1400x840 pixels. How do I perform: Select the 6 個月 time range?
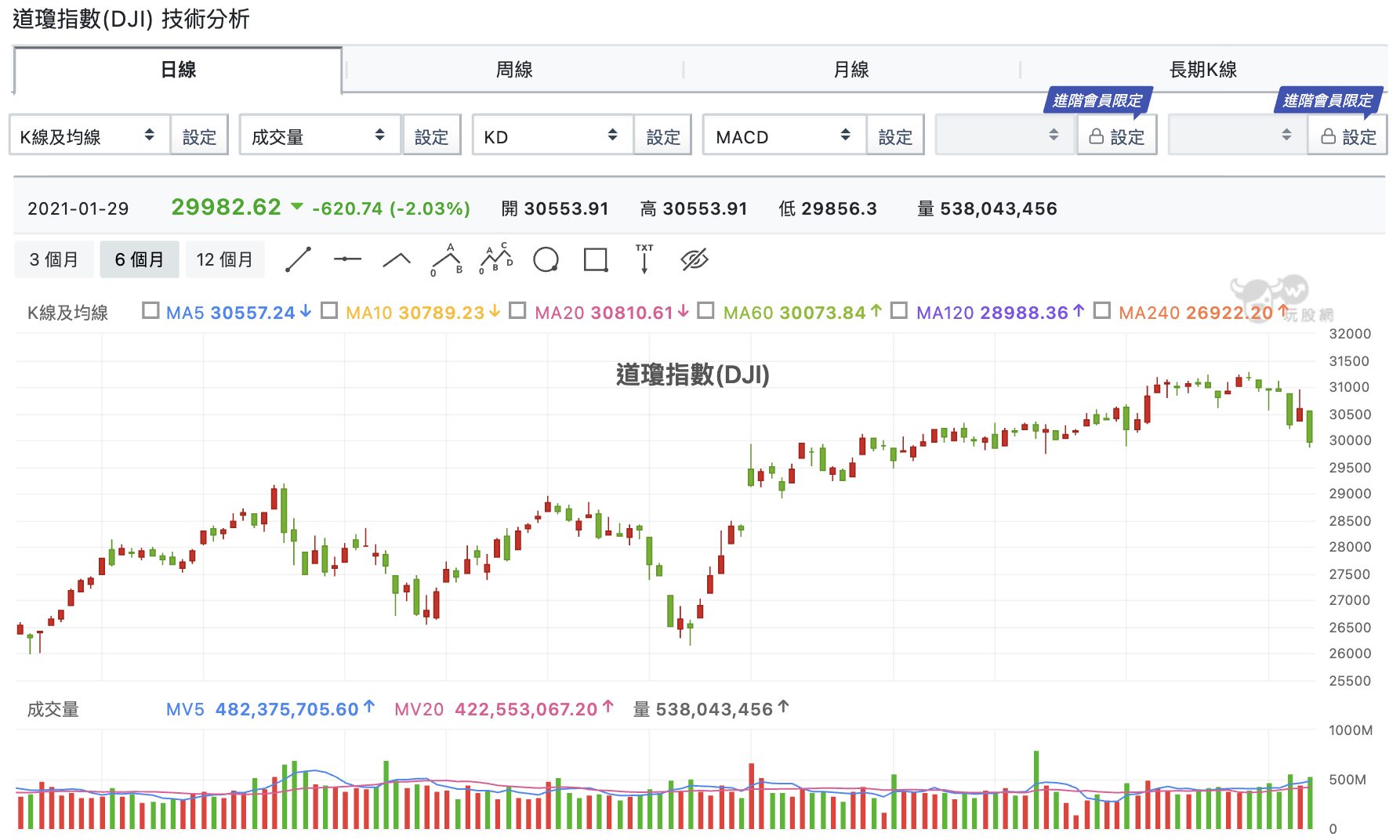point(140,259)
